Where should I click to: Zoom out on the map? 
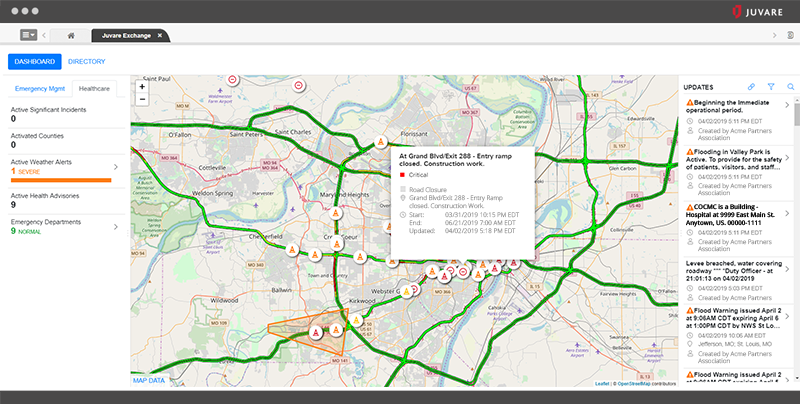tap(142, 99)
